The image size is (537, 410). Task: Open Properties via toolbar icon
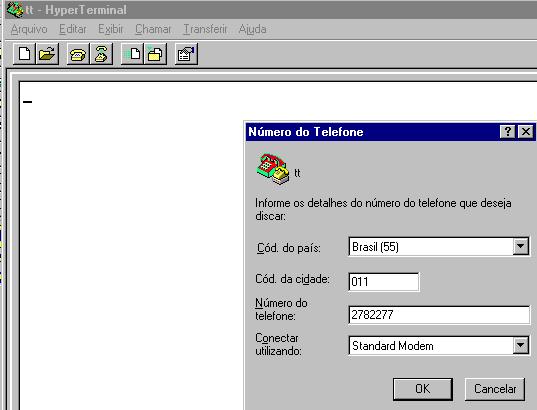[186, 54]
